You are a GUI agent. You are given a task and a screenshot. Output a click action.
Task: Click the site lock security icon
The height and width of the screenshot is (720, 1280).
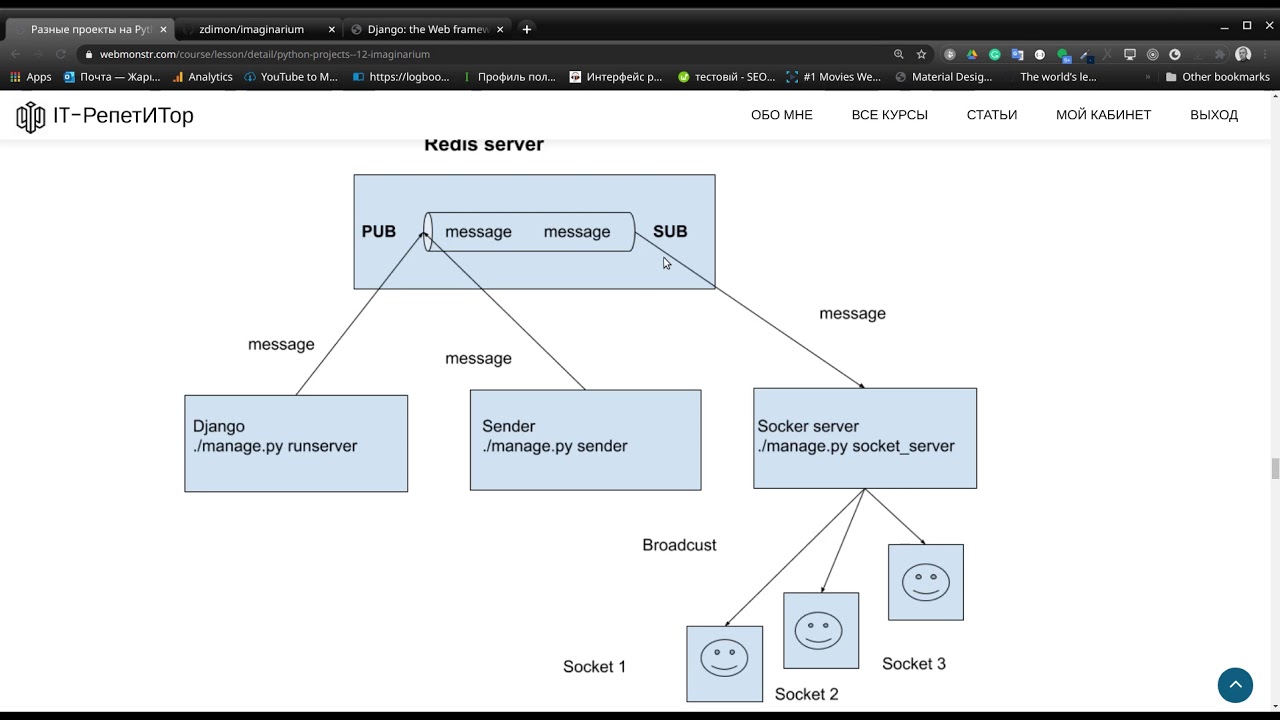coord(89,54)
